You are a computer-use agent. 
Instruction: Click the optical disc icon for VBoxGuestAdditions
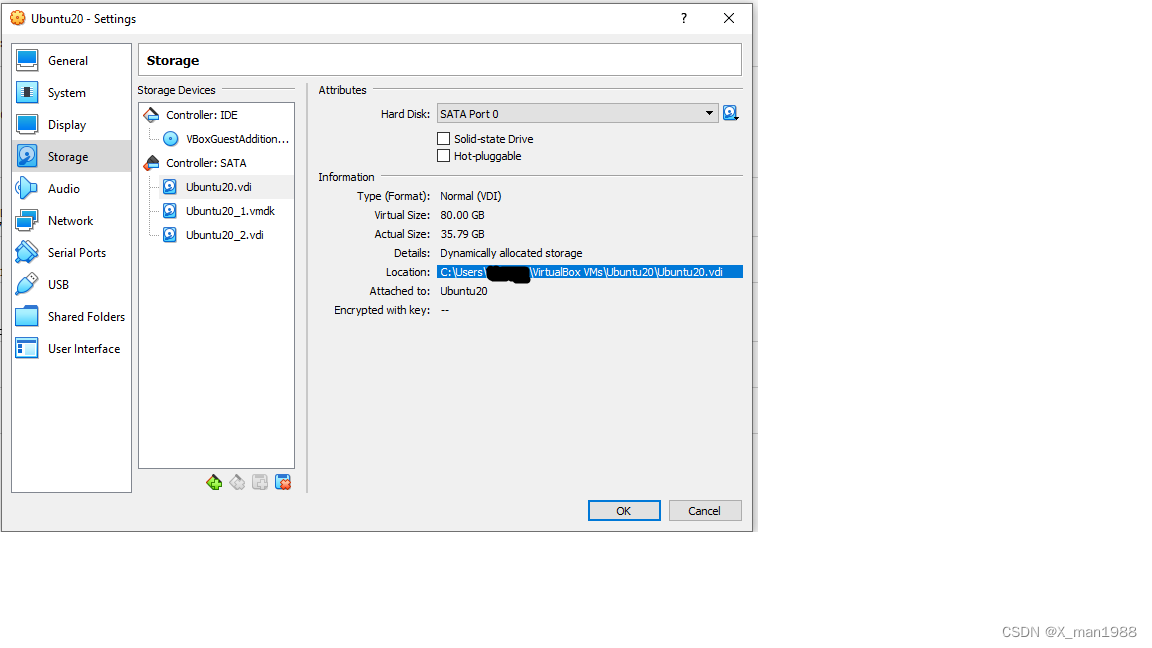click(170, 139)
